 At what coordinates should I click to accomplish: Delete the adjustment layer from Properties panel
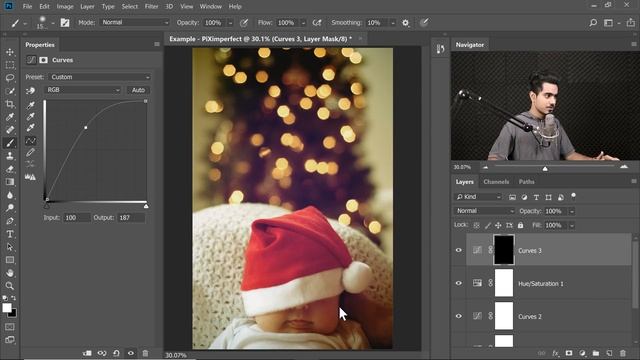(145, 353)
